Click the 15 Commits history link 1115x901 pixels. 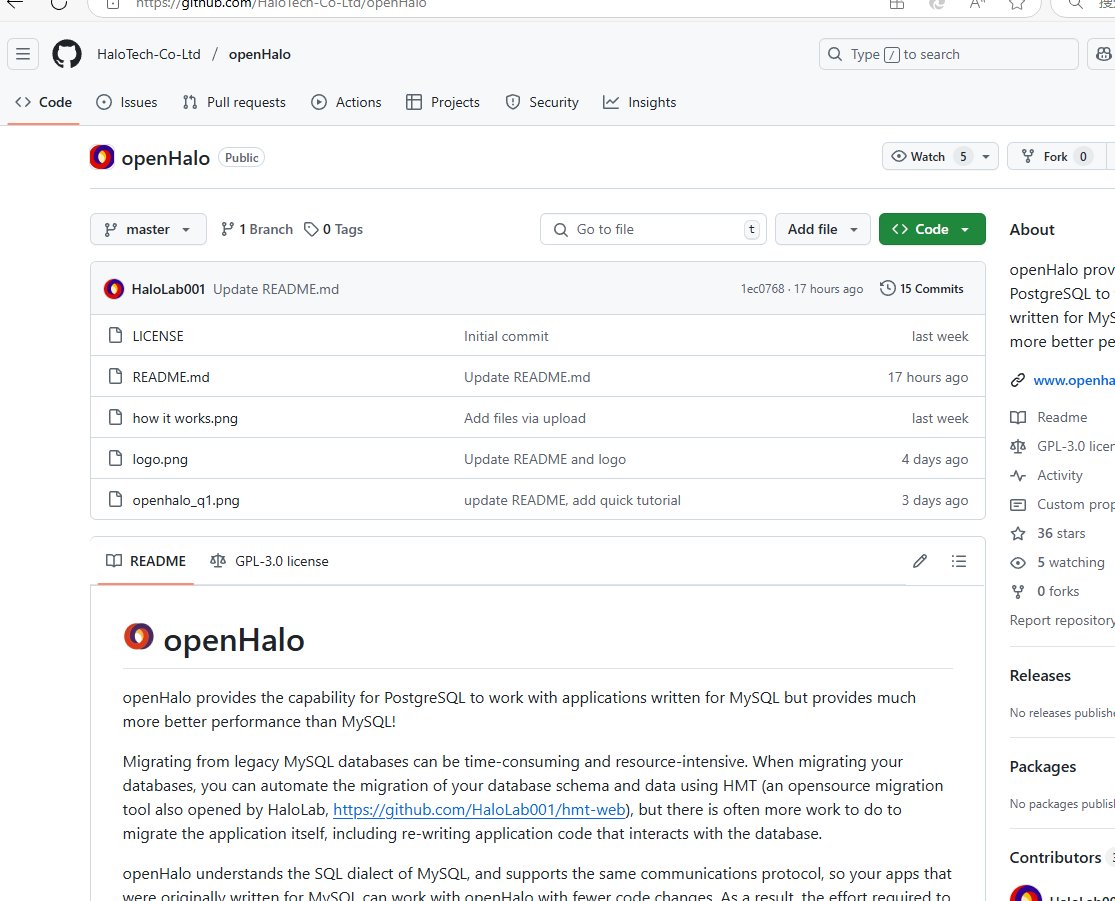click(x=922, y=289)
